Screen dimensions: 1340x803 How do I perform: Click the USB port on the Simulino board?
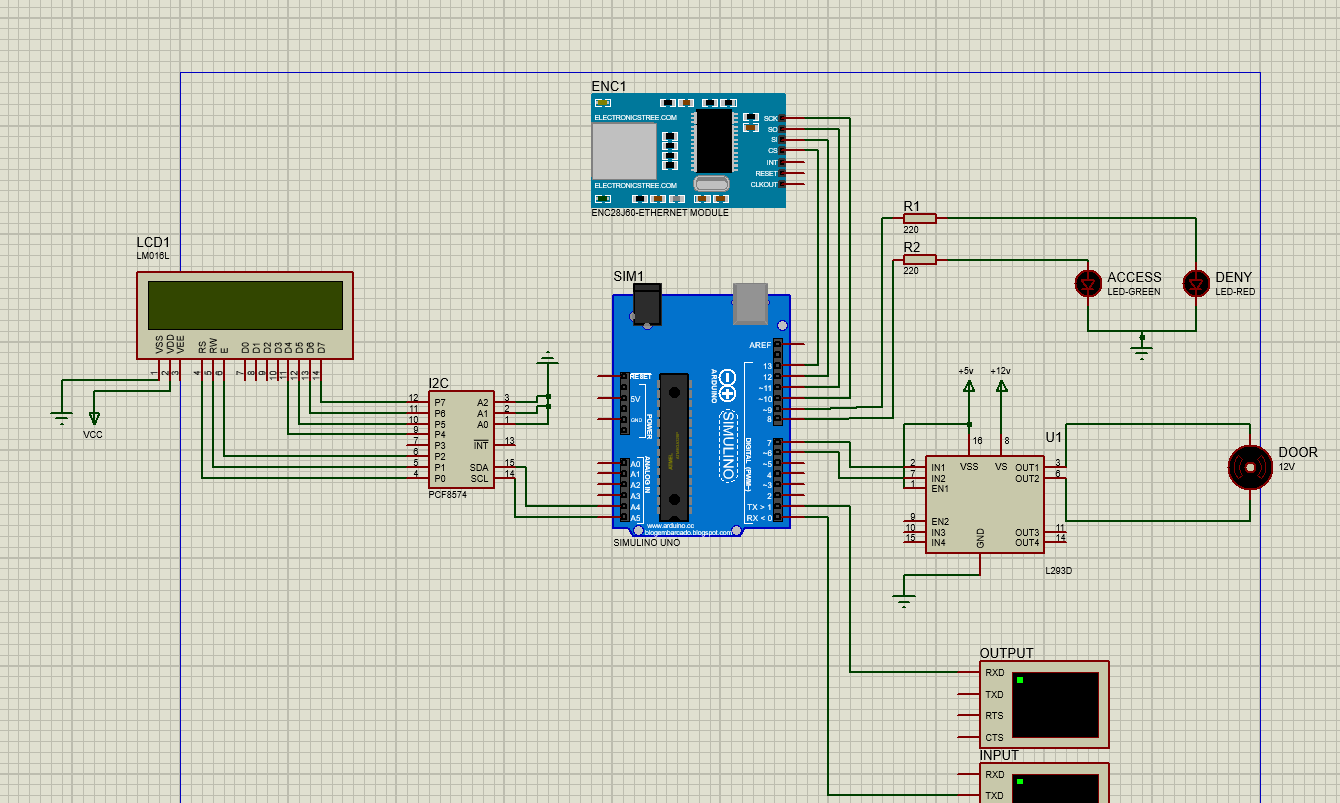tap(750, 303)
